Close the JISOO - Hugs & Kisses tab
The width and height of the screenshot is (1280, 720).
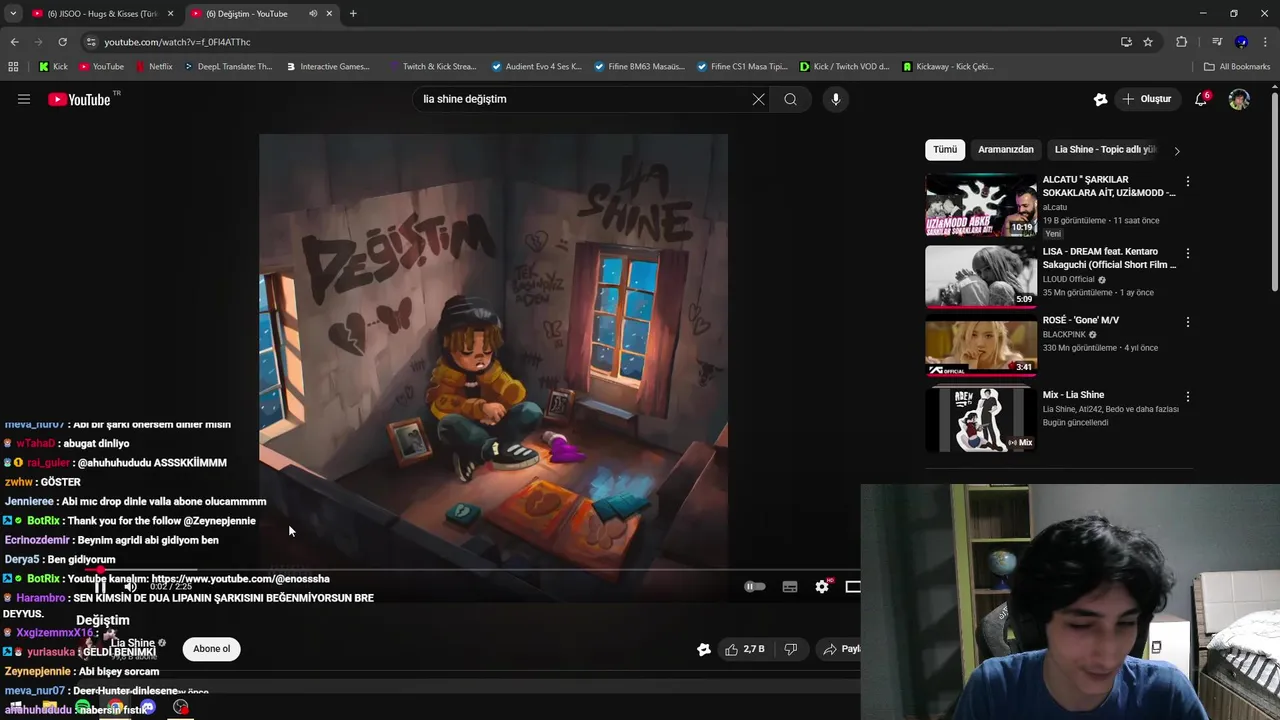pyautogui.click(x=170, y=14)
